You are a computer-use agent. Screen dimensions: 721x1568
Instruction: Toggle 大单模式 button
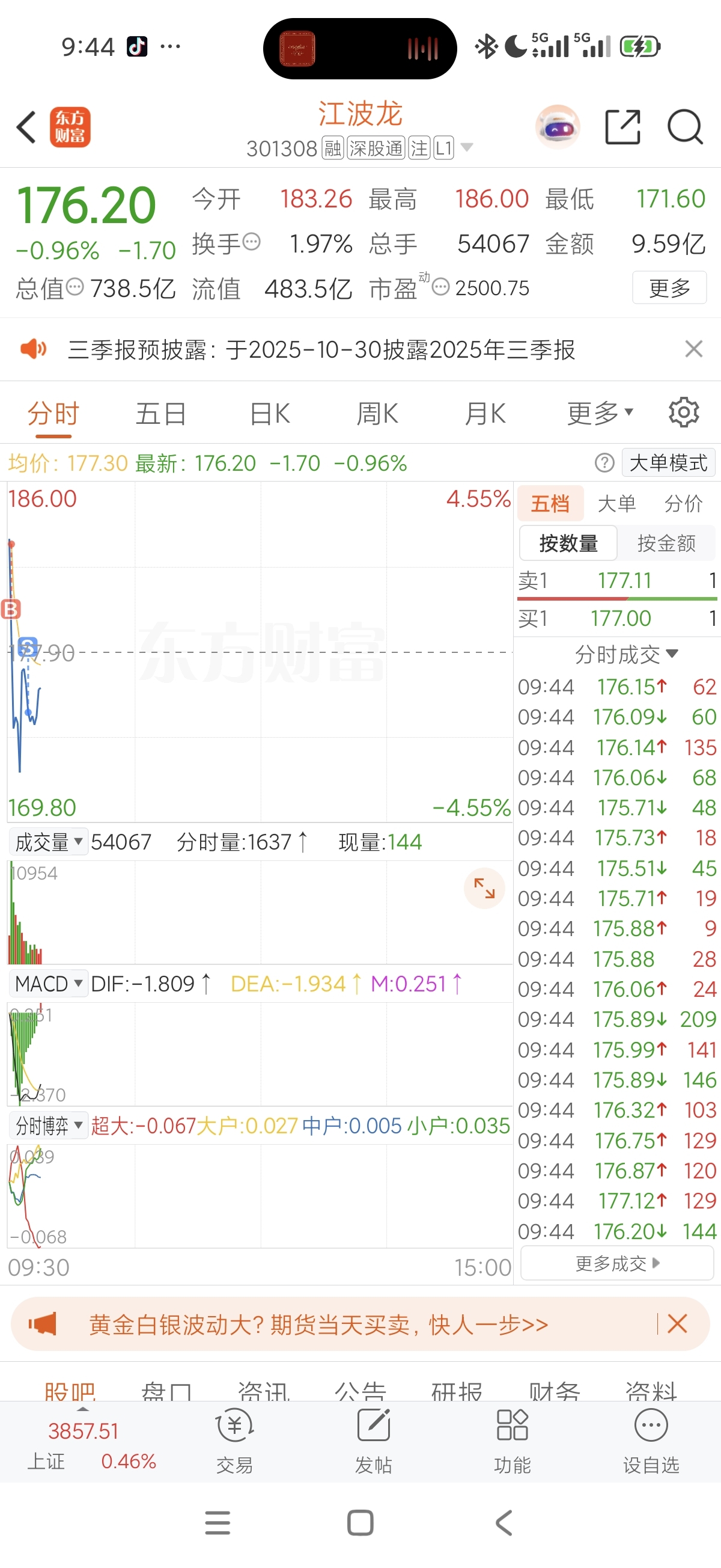[668, 463]
